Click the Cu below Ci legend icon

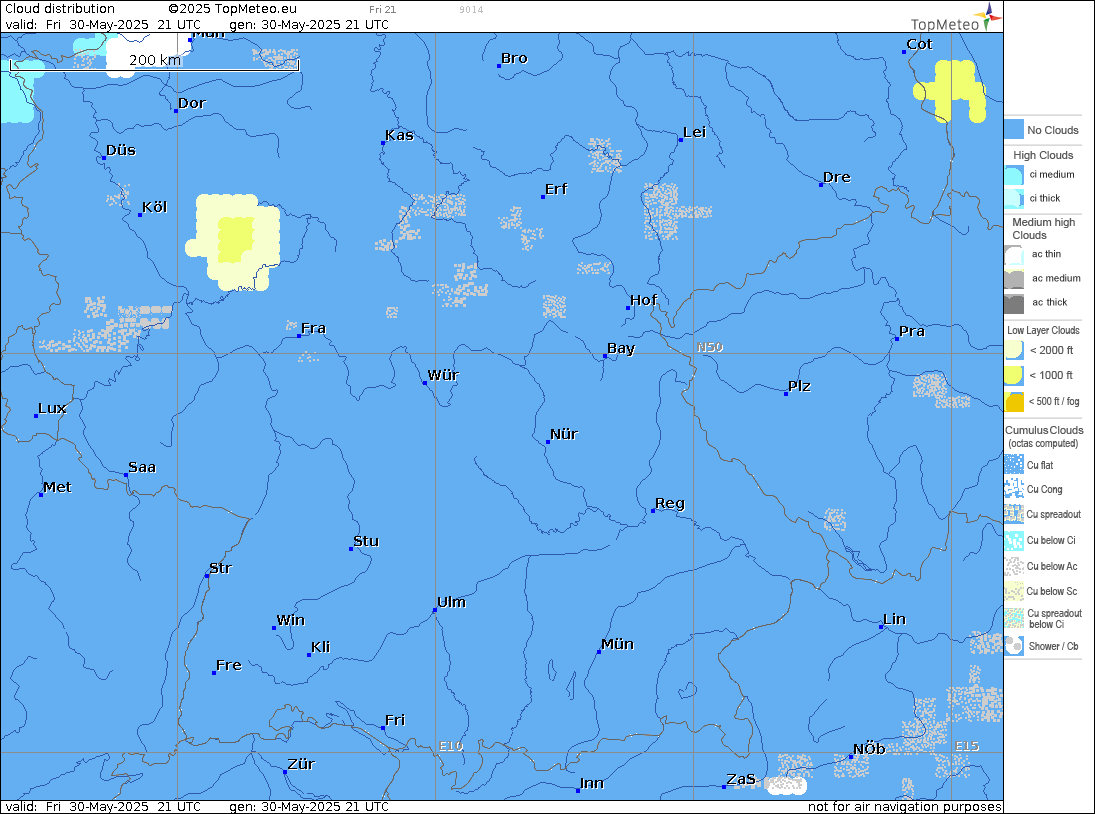(1014, 540)
